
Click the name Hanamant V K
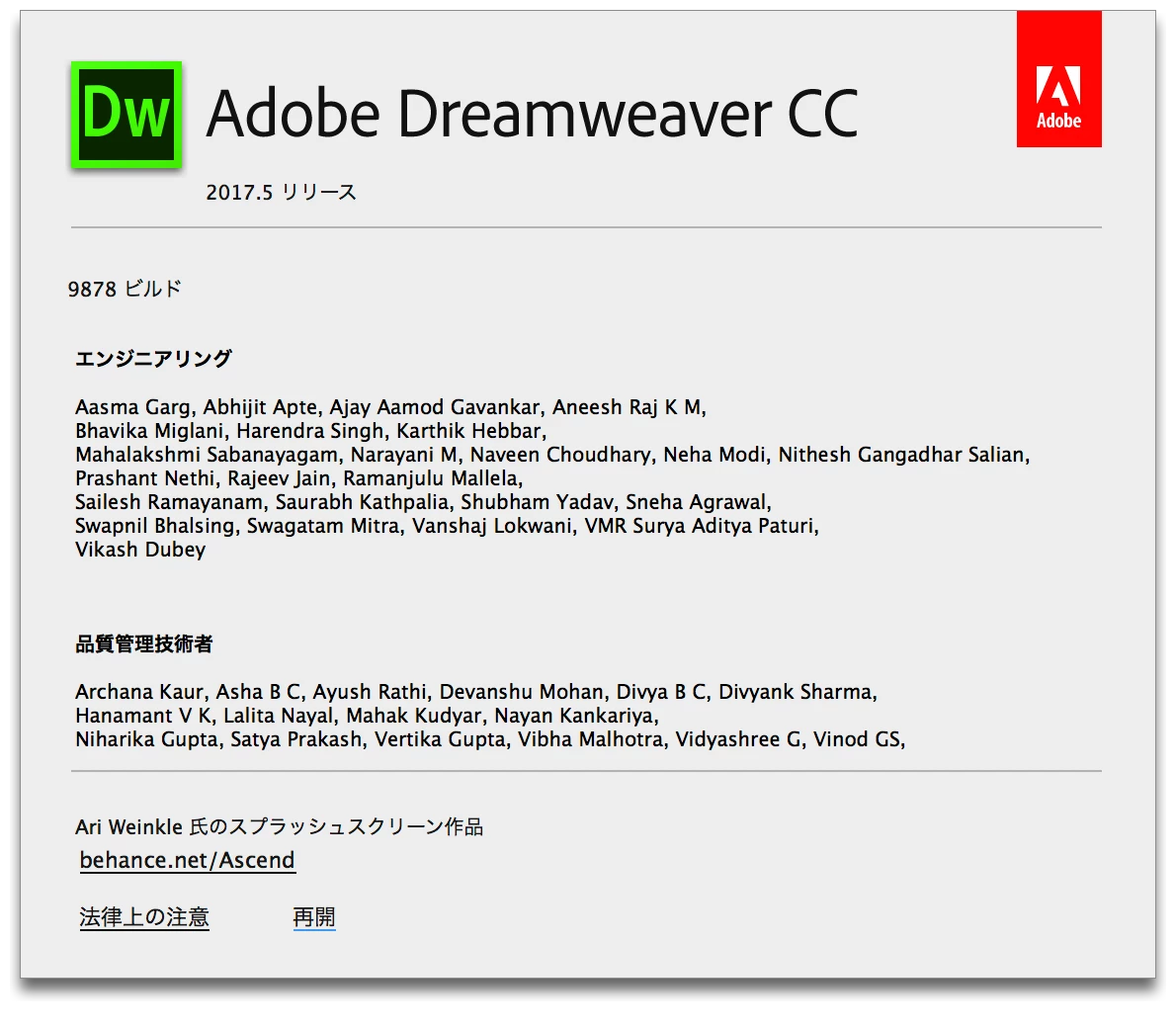(x=143, y=716)
